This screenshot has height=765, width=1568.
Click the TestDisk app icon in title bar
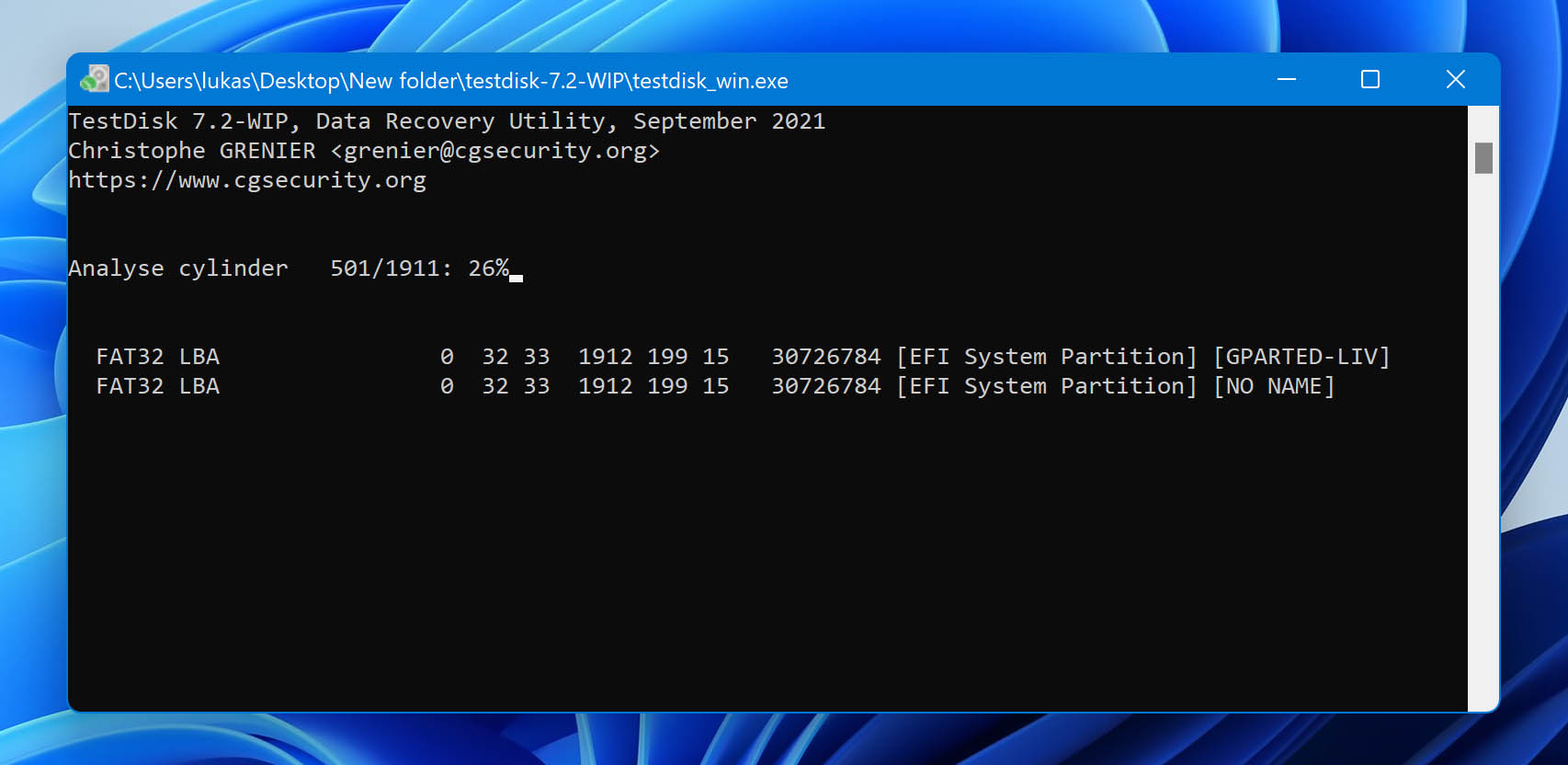[x=94, y=79]
